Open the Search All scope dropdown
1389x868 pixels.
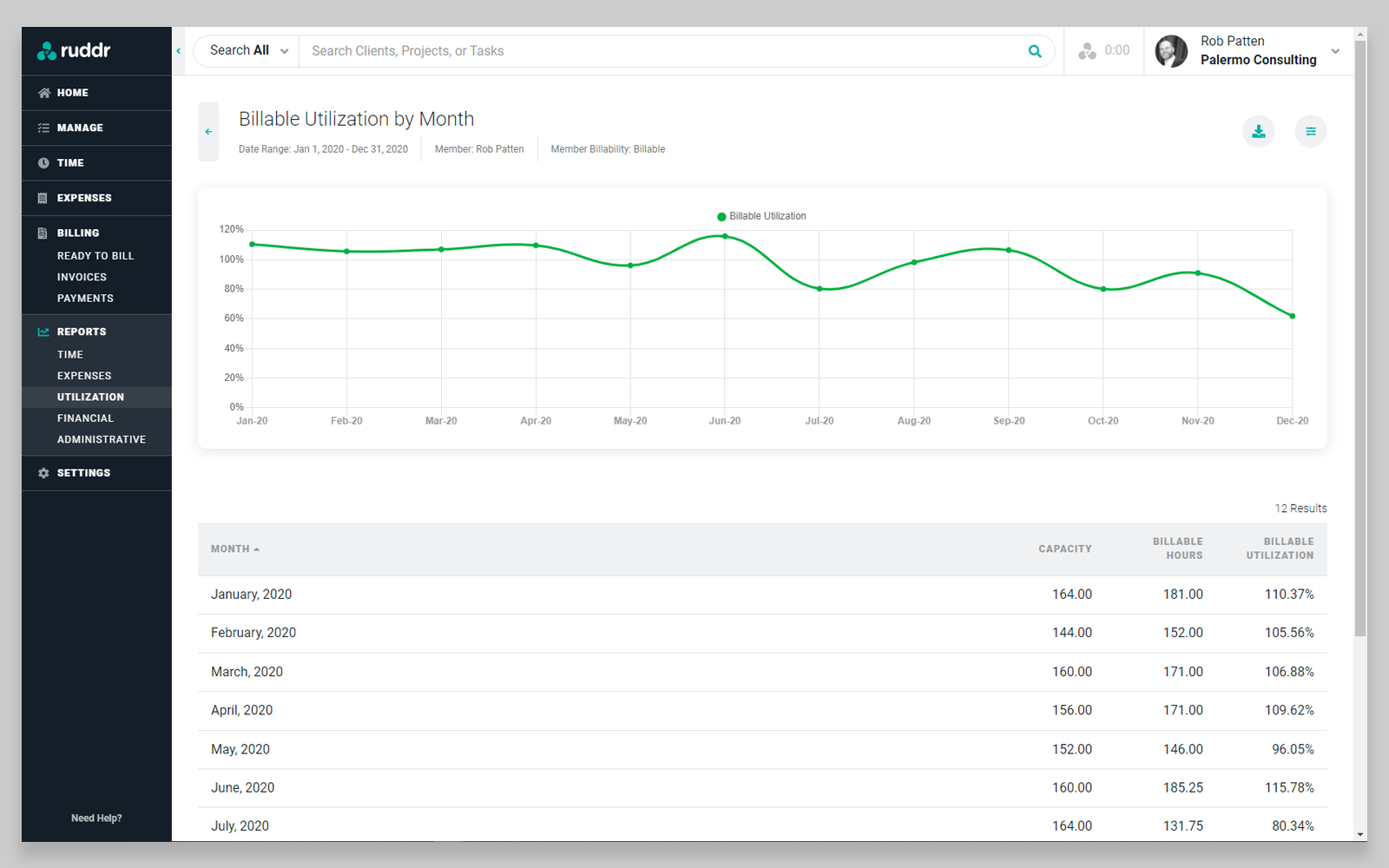pyautogui.click(x=246, y=50)
